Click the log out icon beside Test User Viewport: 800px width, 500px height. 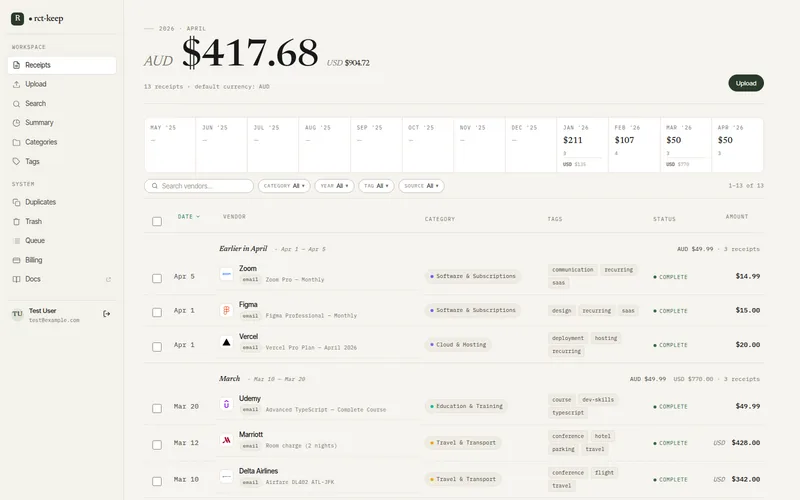point(107,314)
